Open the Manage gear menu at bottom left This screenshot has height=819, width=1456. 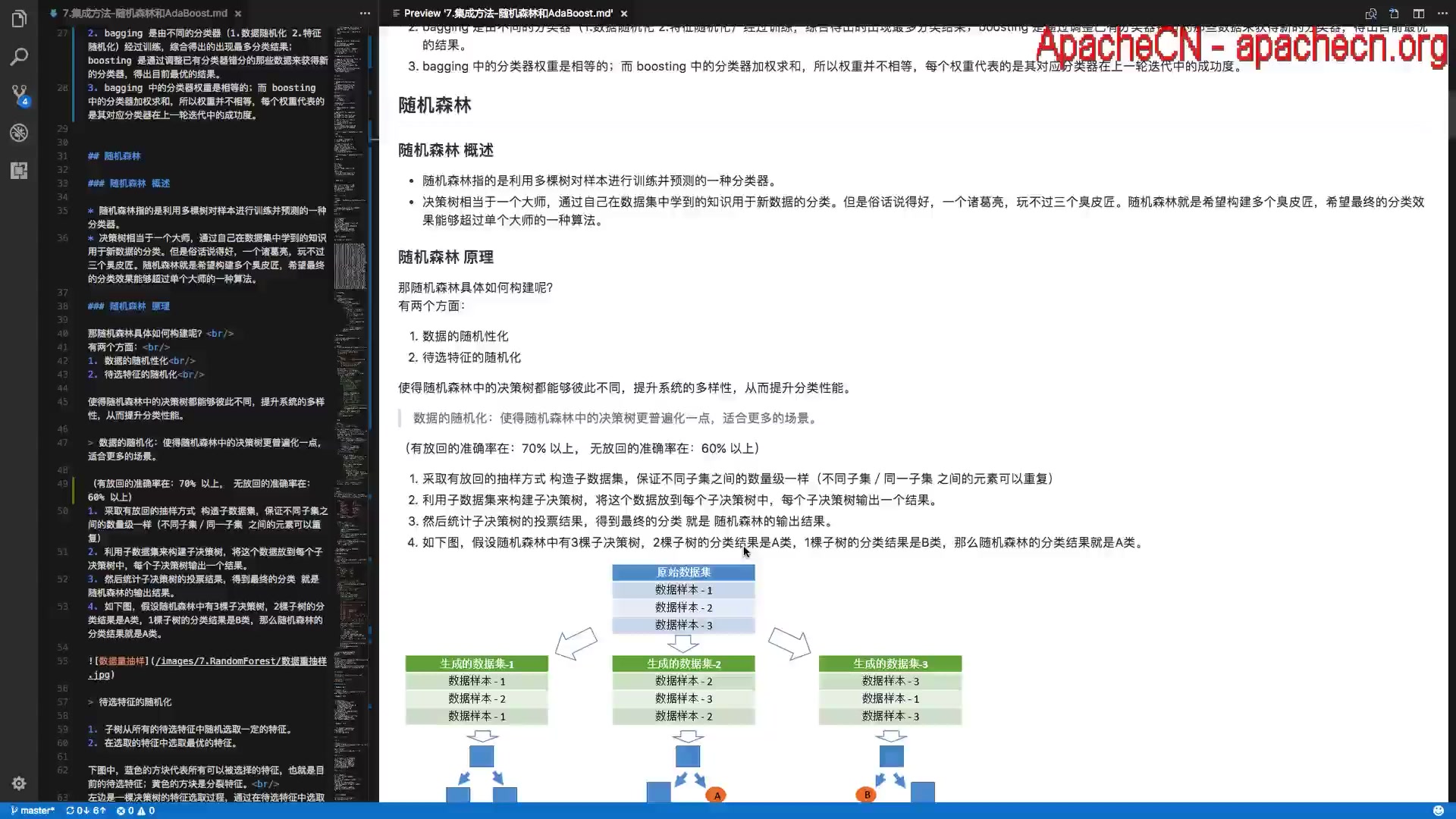(19, 783)
